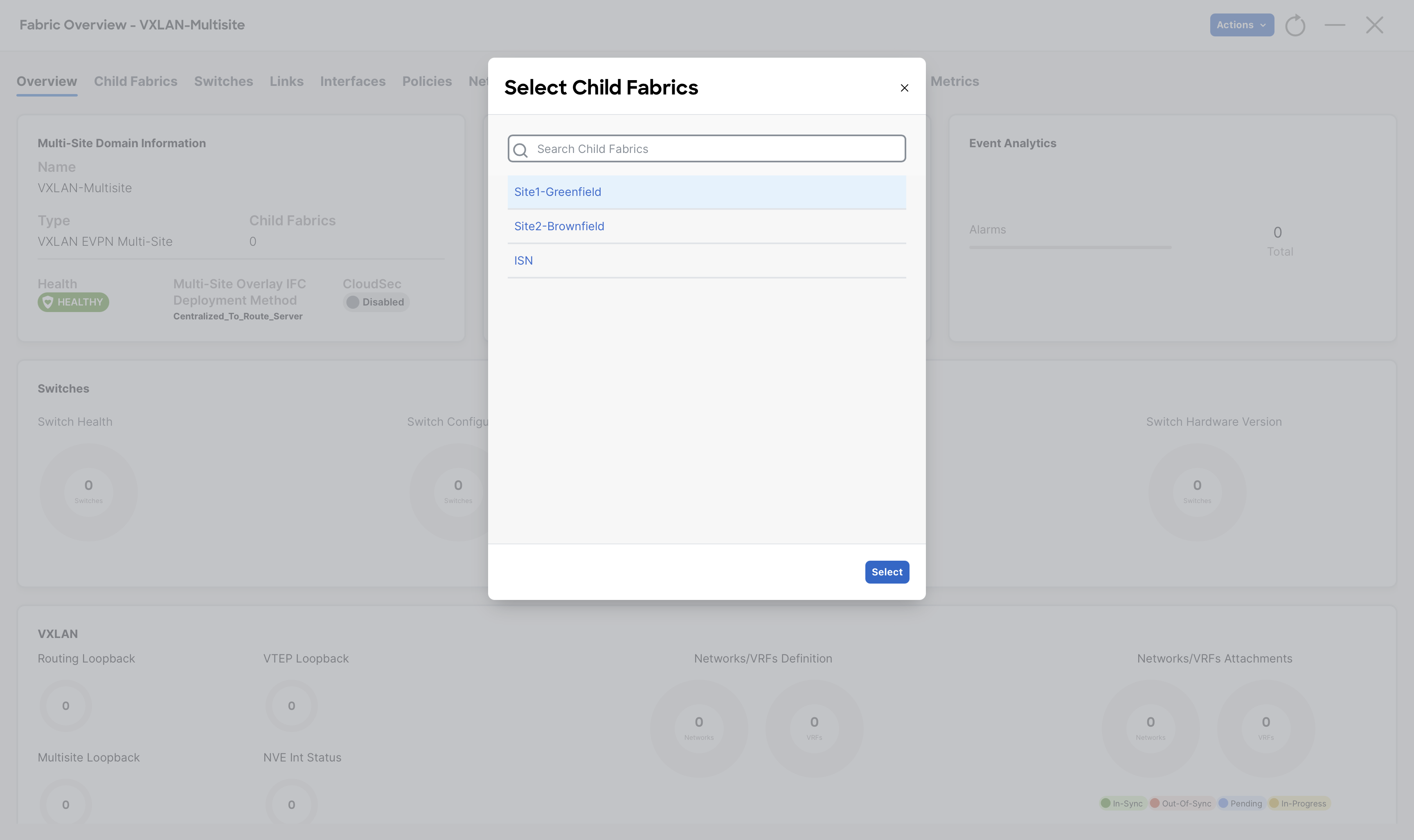
Task: Minimize the Fabric Overview panel
Action: click(x=1335, y=25)
